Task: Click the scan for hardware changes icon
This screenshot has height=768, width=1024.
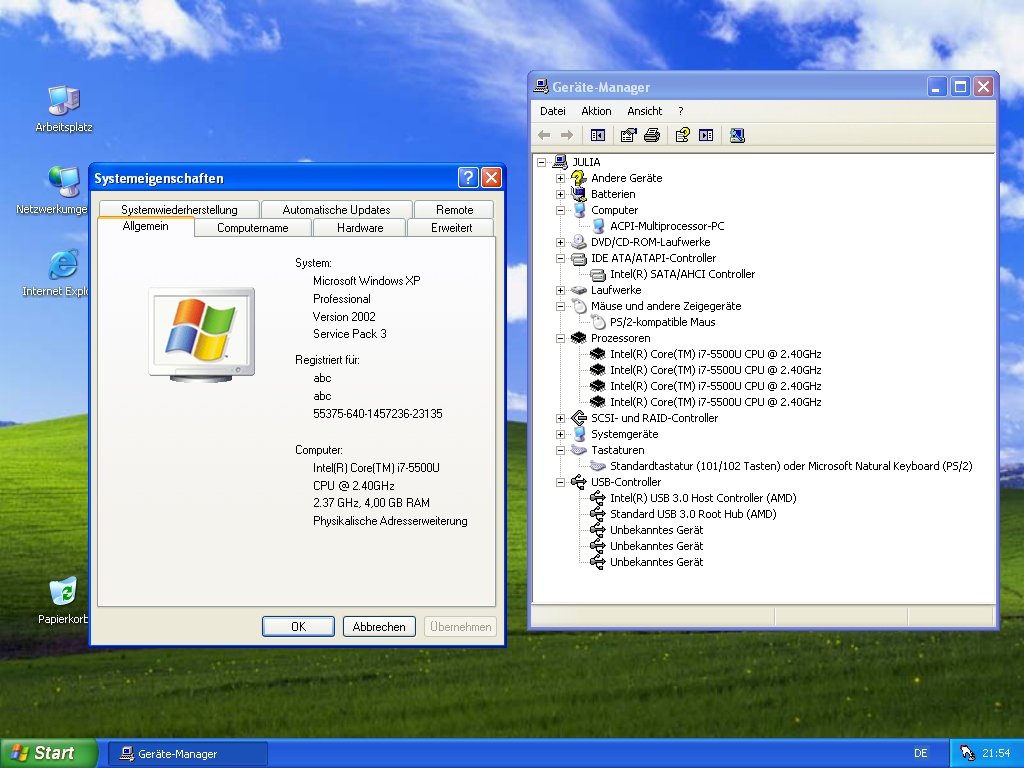Action: pyautogui.click(x=737, y=135)
